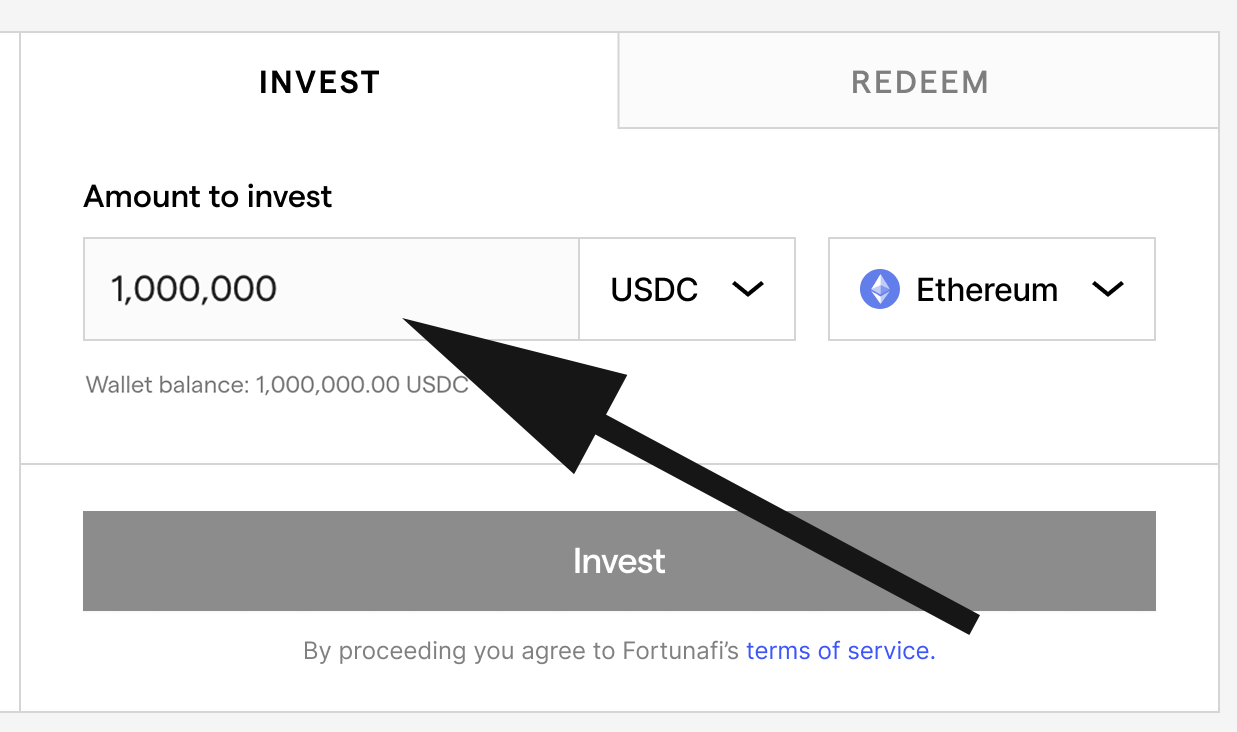Switch to the INVEST tab
Screen dimensions: 1237x732
[319, 82]
